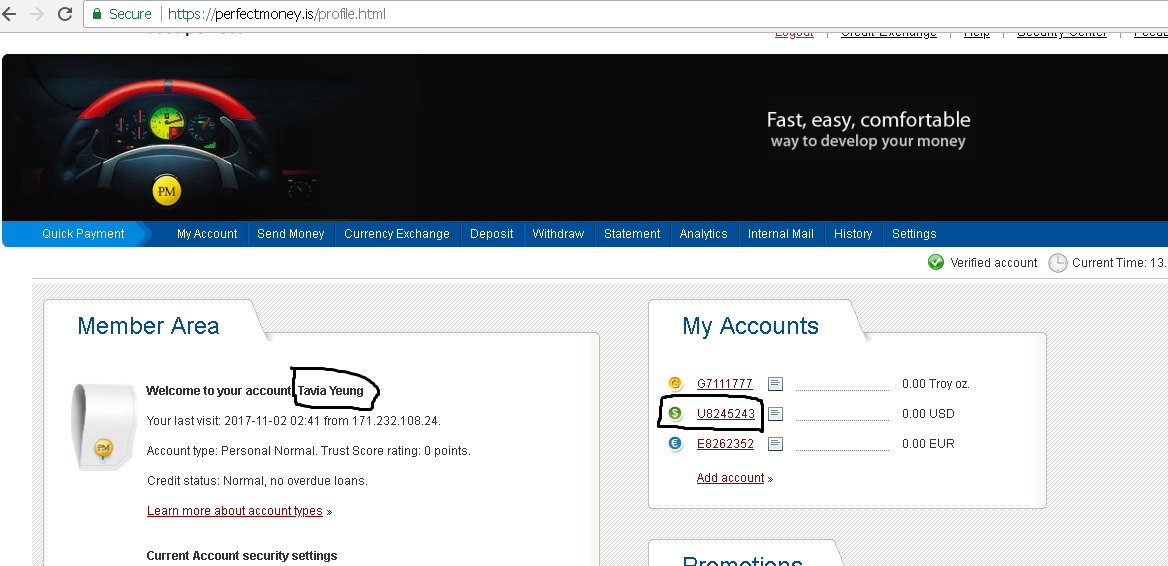Click Current Account security settings heading
This screenshot has height=566, width=1168.
coord(241,556)
